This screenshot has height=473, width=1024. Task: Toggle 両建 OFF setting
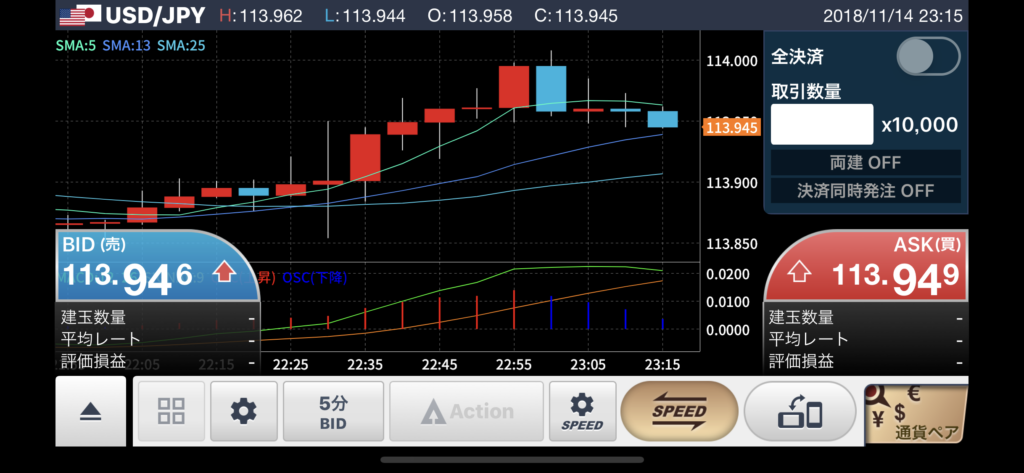[865, 163]
